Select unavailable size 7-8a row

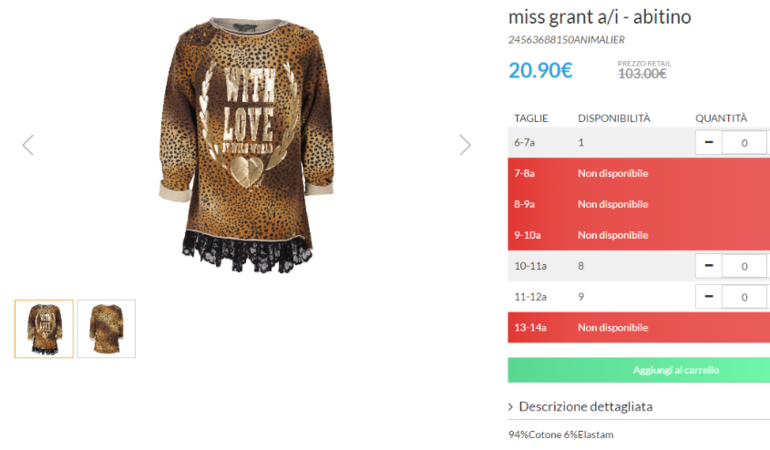tap(639, 173)
